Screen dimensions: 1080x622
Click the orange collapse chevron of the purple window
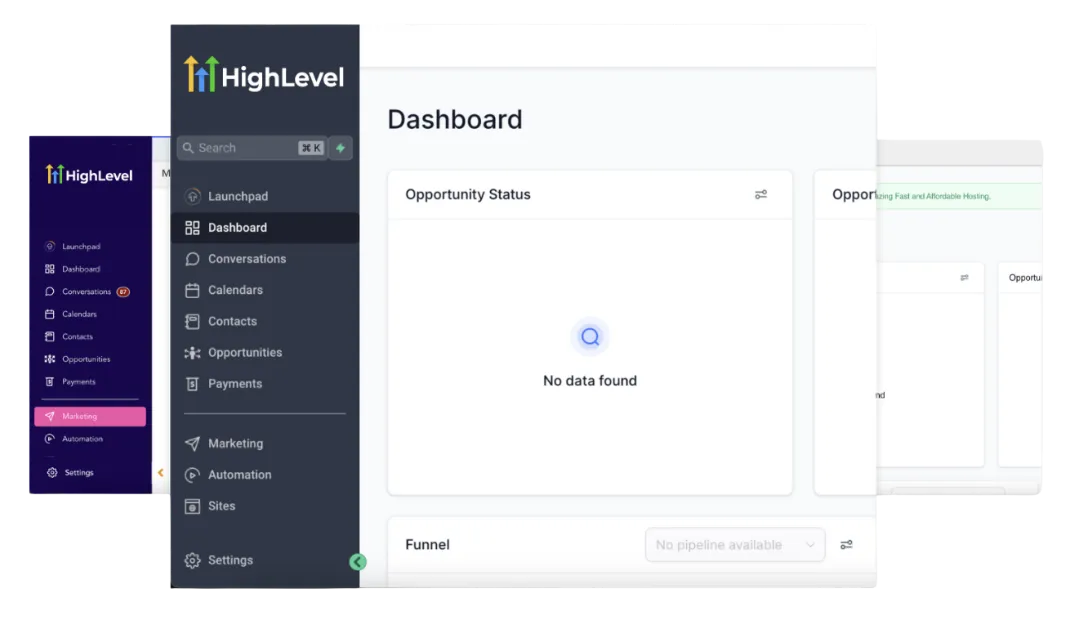[160, 473]
